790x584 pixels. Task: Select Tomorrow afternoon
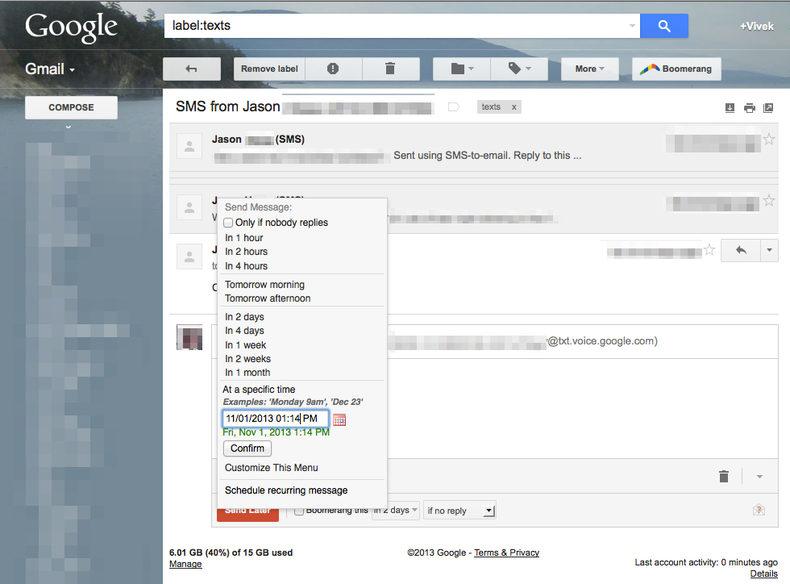point(268,298)
